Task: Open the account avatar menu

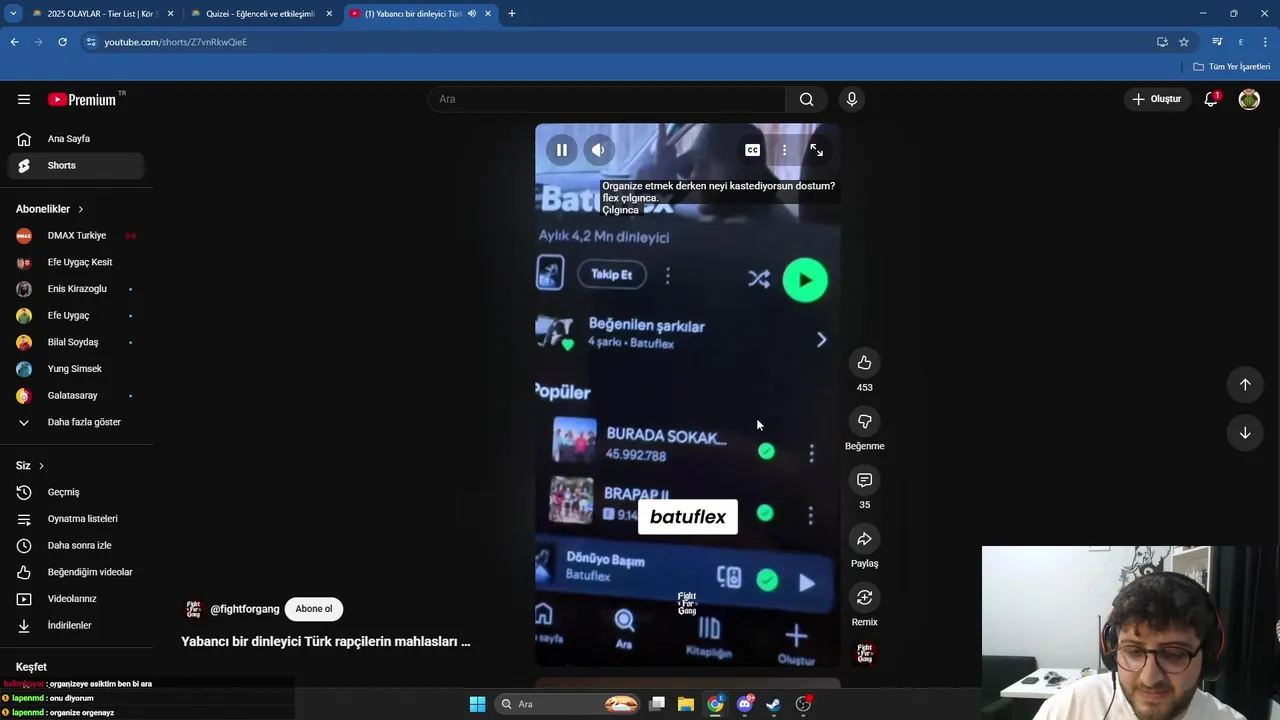Action: (1249, 99)
